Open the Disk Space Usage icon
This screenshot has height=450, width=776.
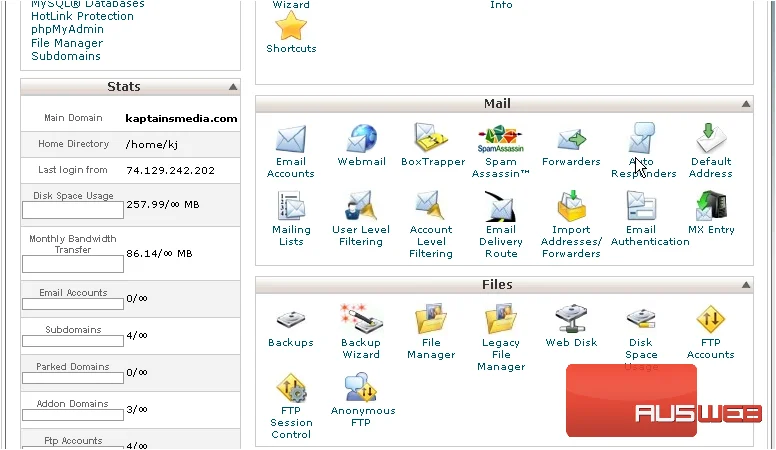pyautogui.click(x=641, y=319)
